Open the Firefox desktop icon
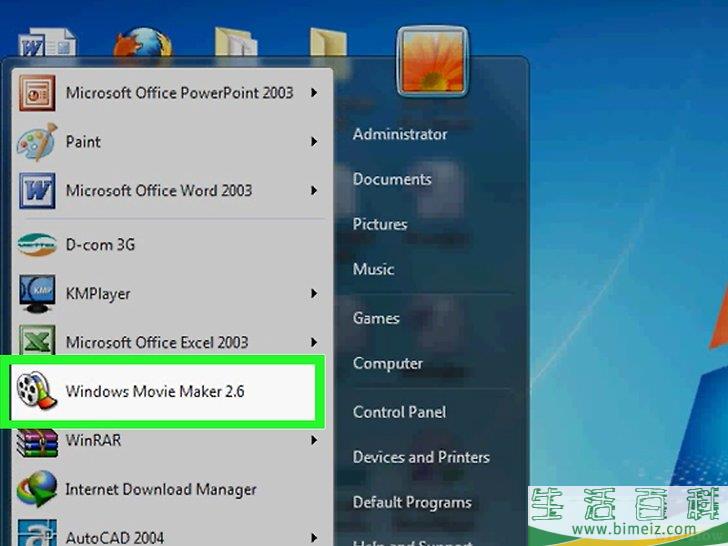The height and width of the screenshot is (546, 728). point(143,43)
